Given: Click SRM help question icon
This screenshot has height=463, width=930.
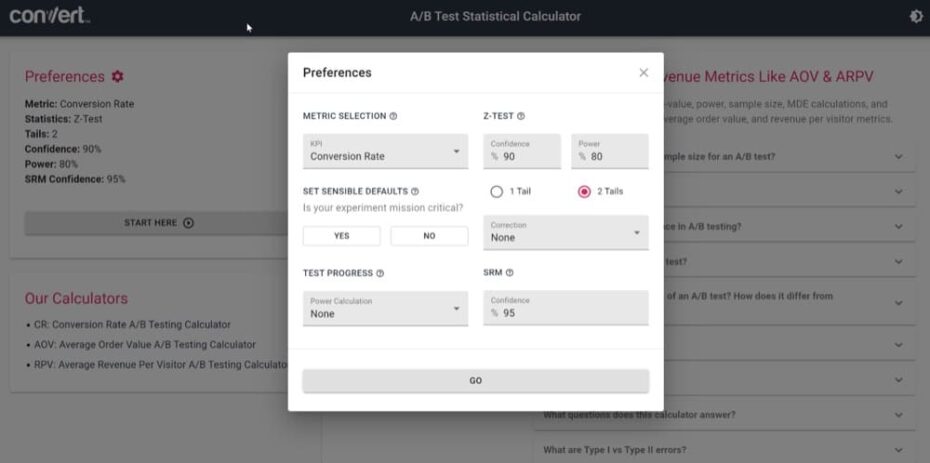Looking at the screenshot, I should pyautogui.click(x=509, y=273).
